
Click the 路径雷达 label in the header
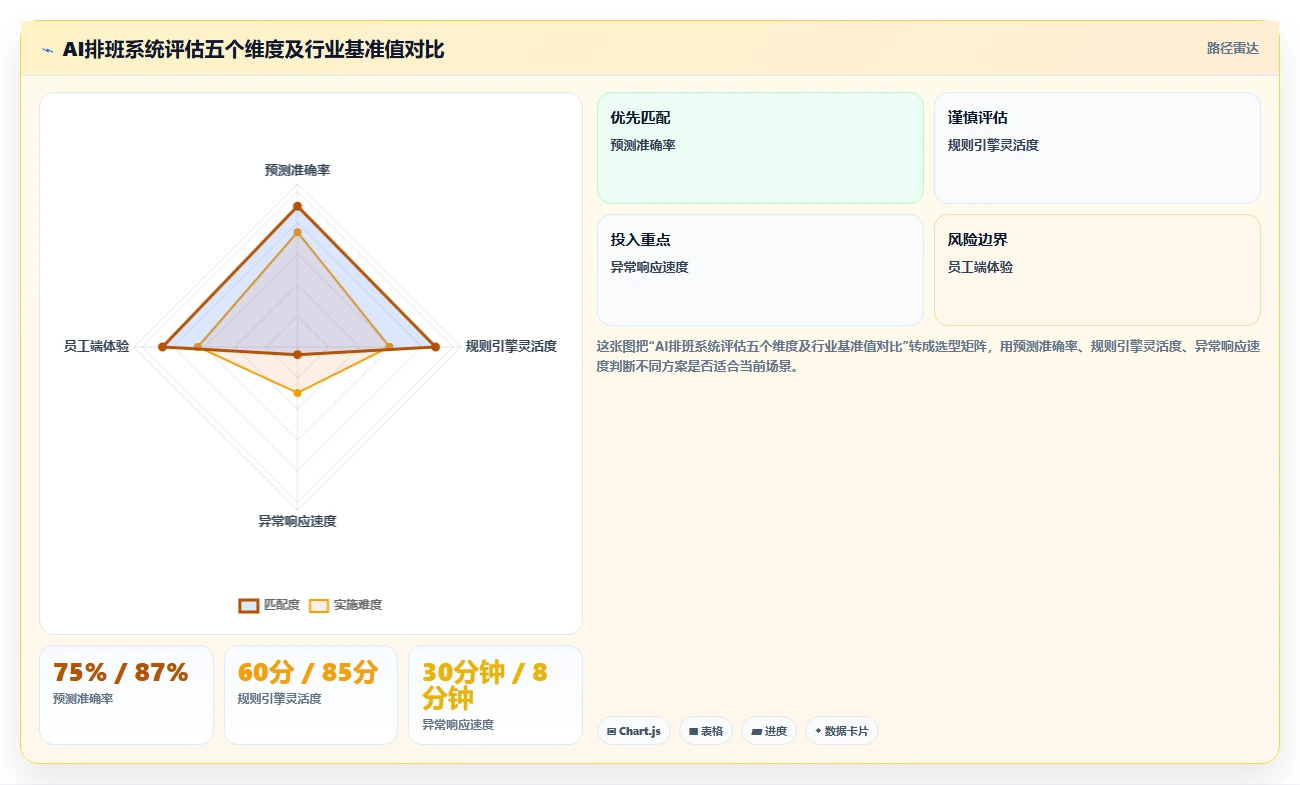click(x=1232, y=48)
